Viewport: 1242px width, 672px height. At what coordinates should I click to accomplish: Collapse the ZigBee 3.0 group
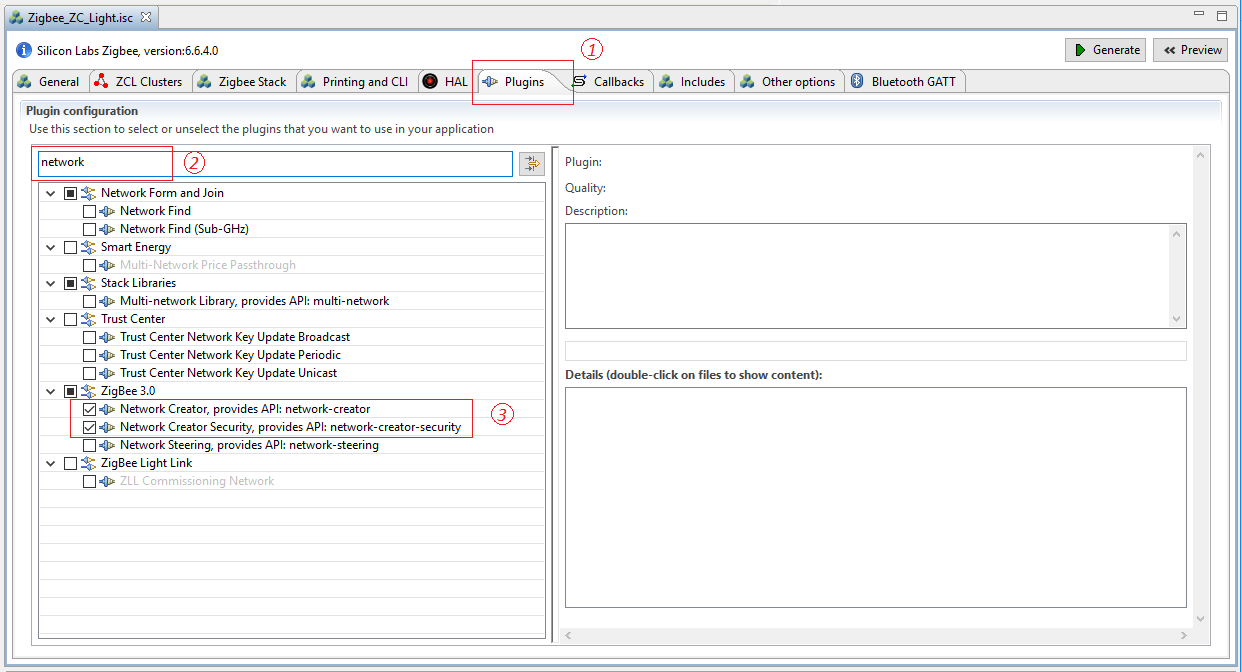pos(51,391)
